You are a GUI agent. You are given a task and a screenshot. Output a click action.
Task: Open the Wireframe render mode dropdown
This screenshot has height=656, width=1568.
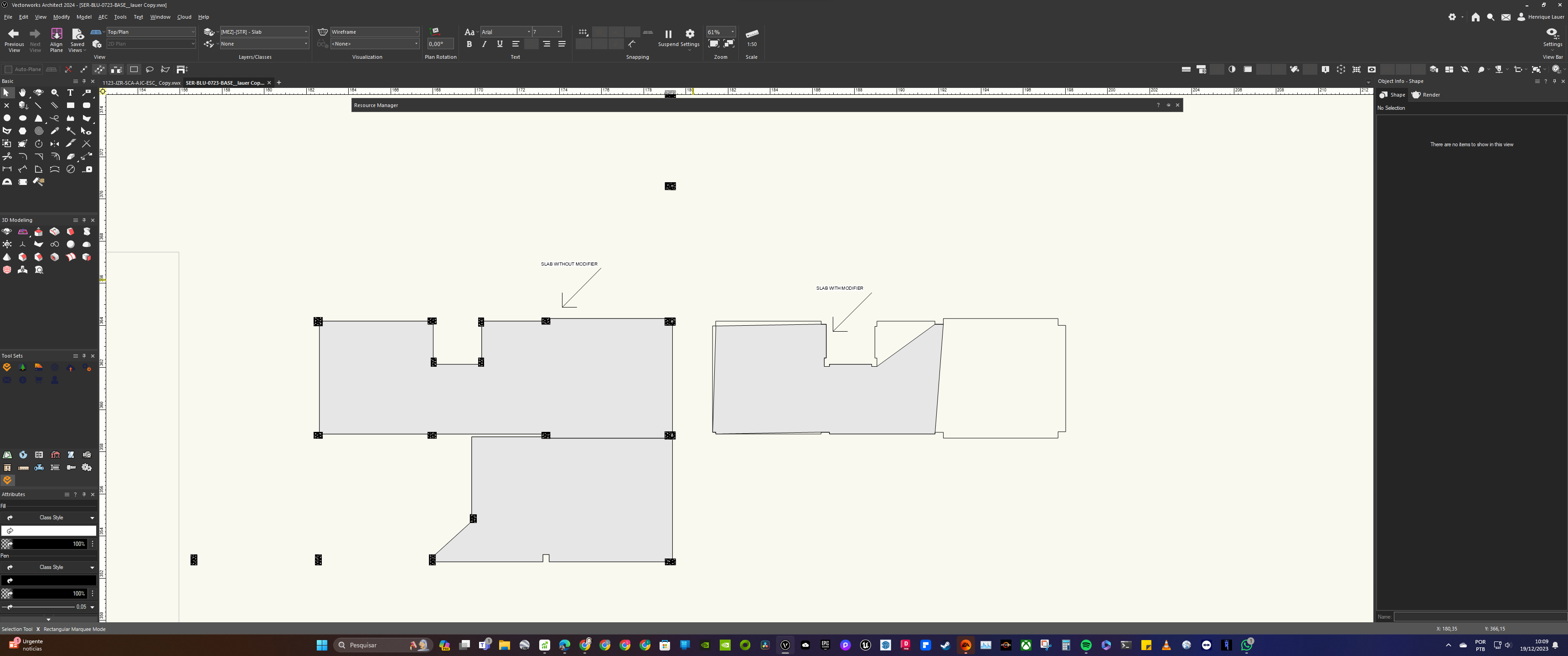tap(416, 31)
